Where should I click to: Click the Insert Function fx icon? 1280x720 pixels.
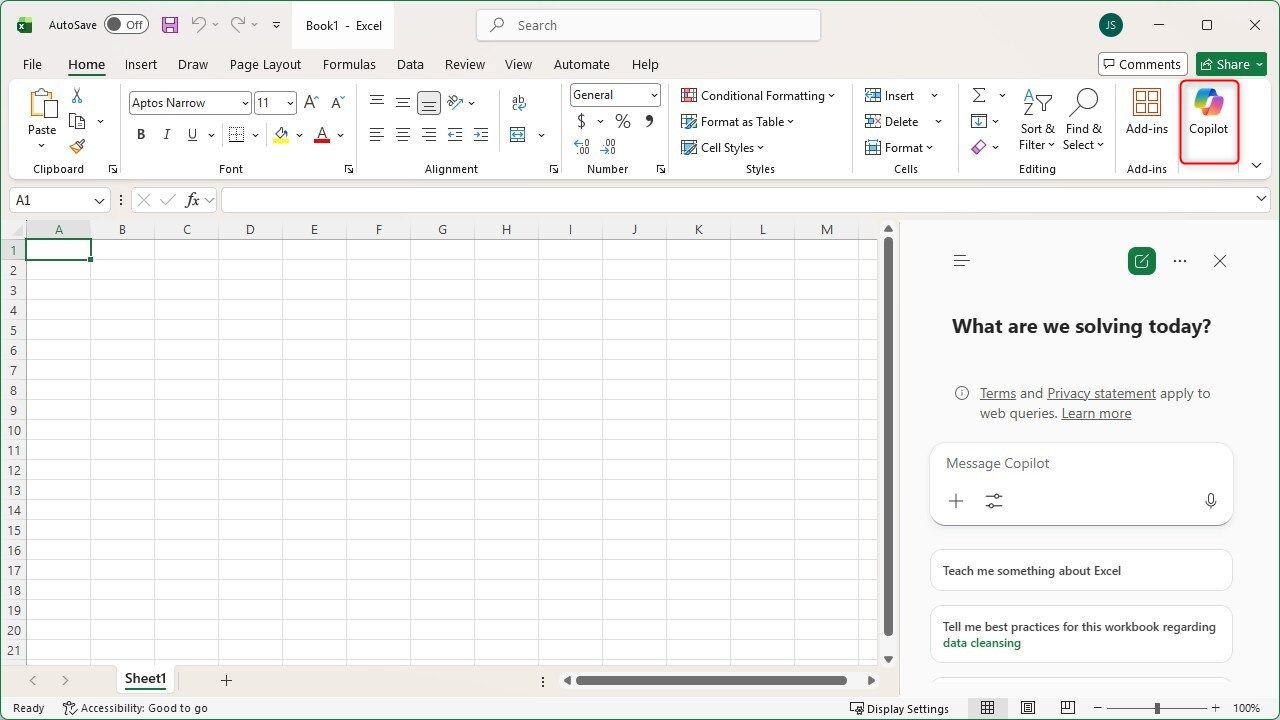pyautogui.click(x=193, y=201)
